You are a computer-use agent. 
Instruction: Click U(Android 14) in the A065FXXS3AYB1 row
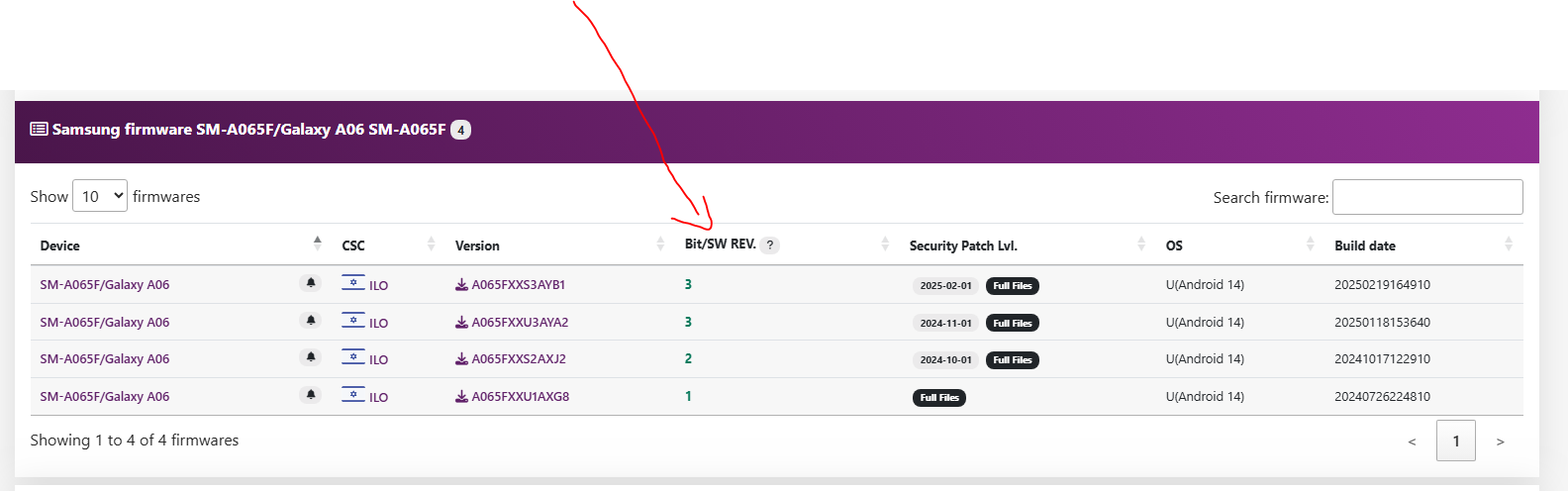click(1205, 284)
